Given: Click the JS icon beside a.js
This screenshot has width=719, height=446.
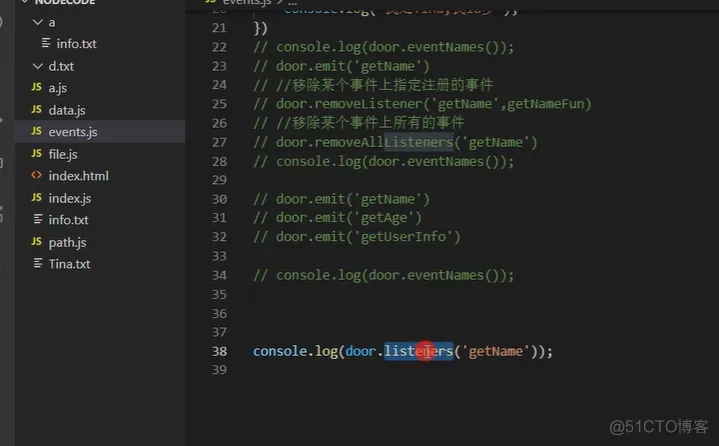Looking at the screenshot, I should point(37,87).
